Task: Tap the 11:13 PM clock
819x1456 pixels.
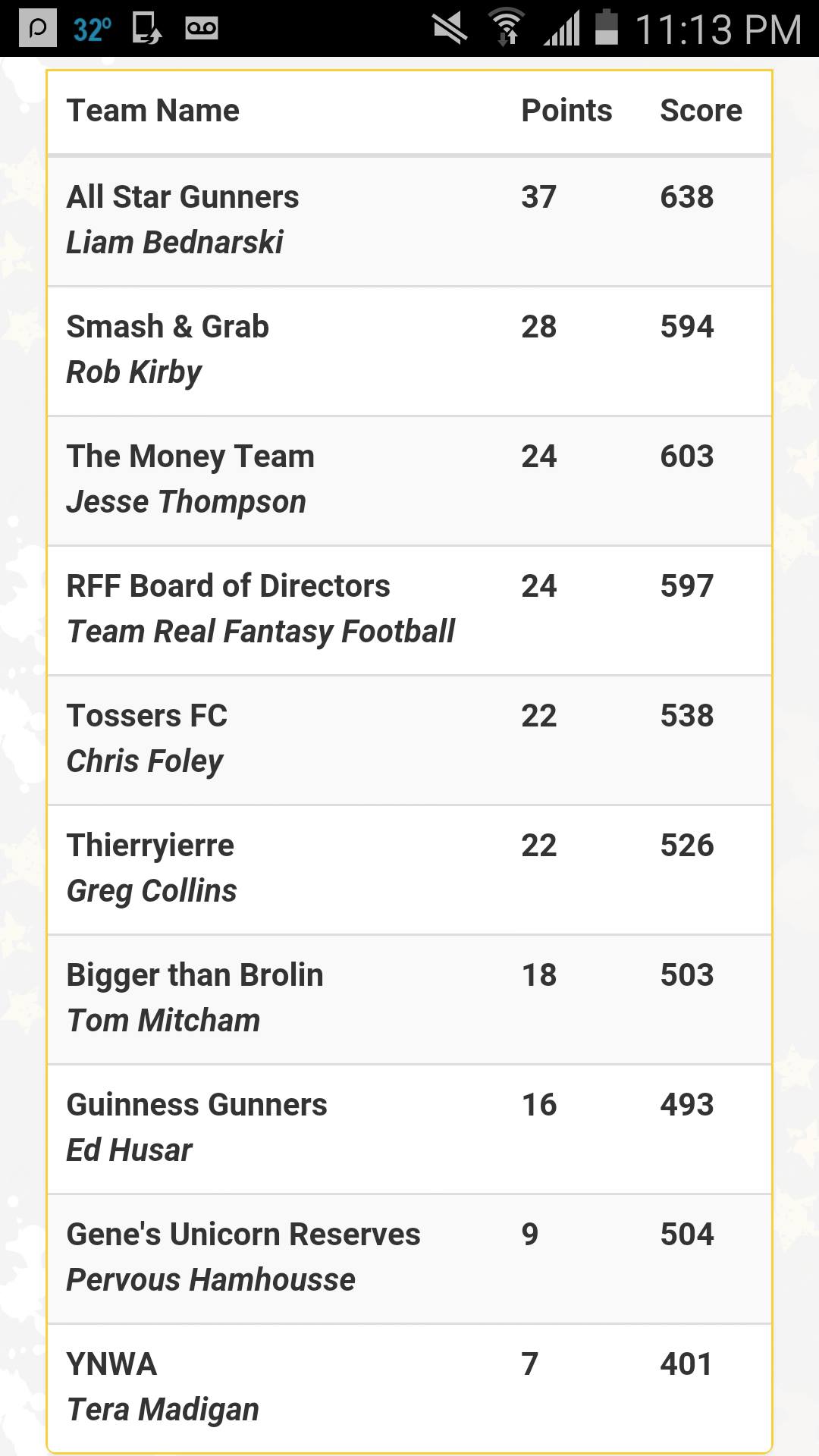Action: tap(718, 30)
